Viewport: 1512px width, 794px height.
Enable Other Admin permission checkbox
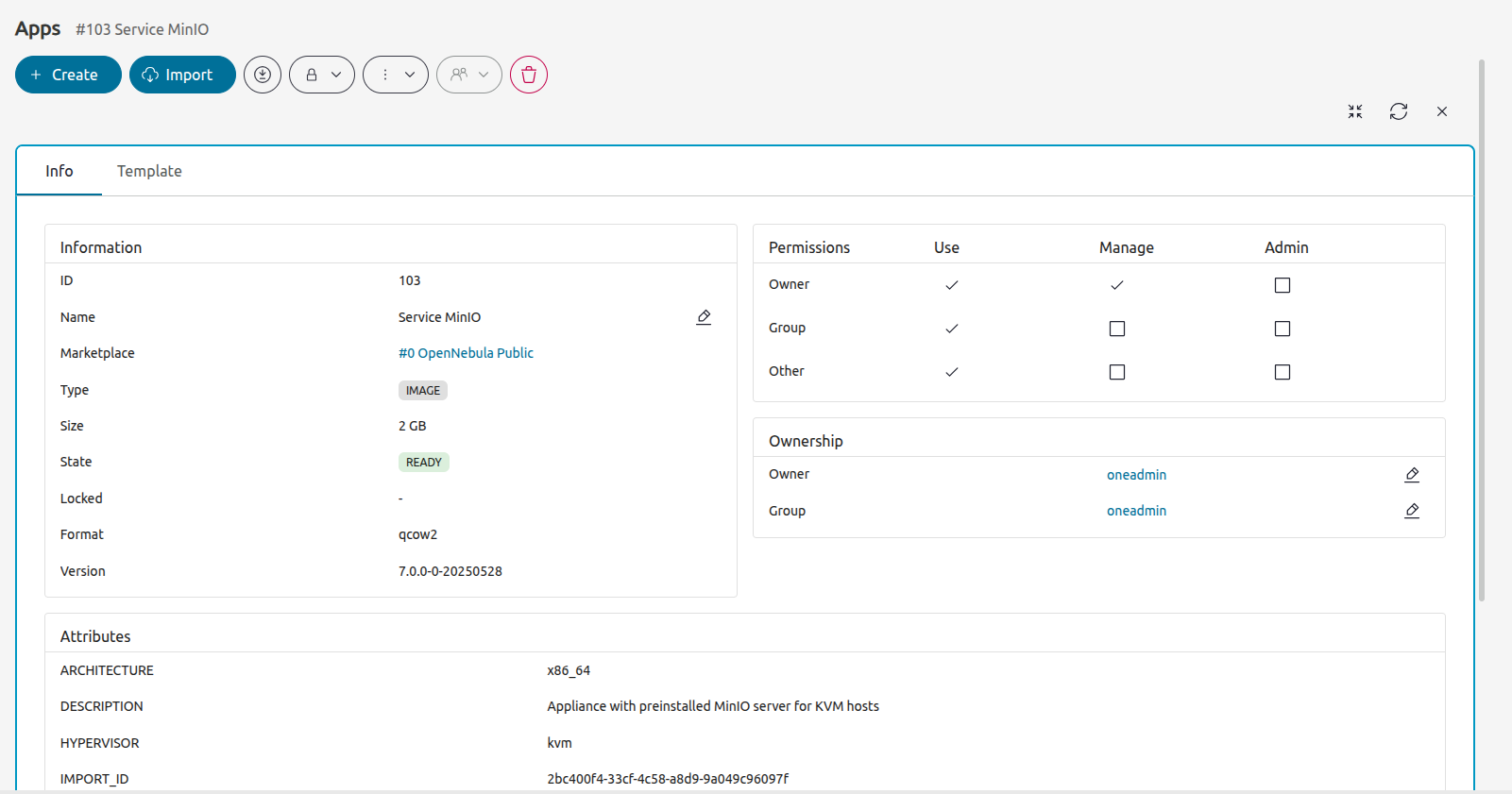click(x=1283, y=372)
